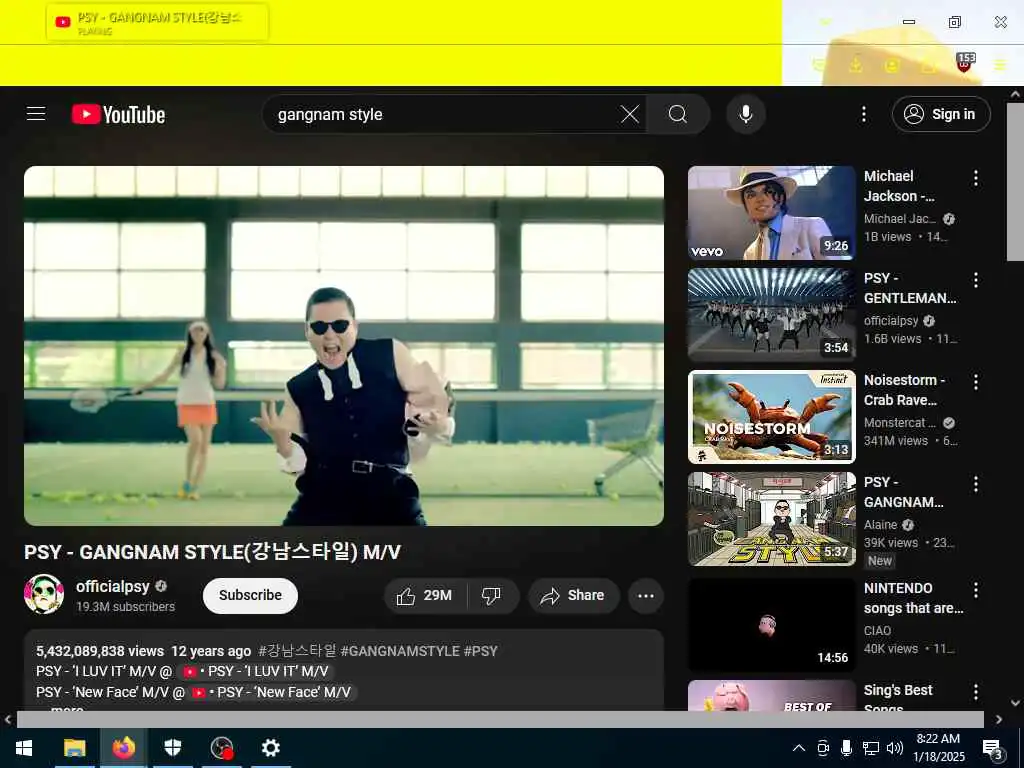This screenshot has height=768, width=1024.
Task: Open network status tray icon
Action: [x=871, y=748]
